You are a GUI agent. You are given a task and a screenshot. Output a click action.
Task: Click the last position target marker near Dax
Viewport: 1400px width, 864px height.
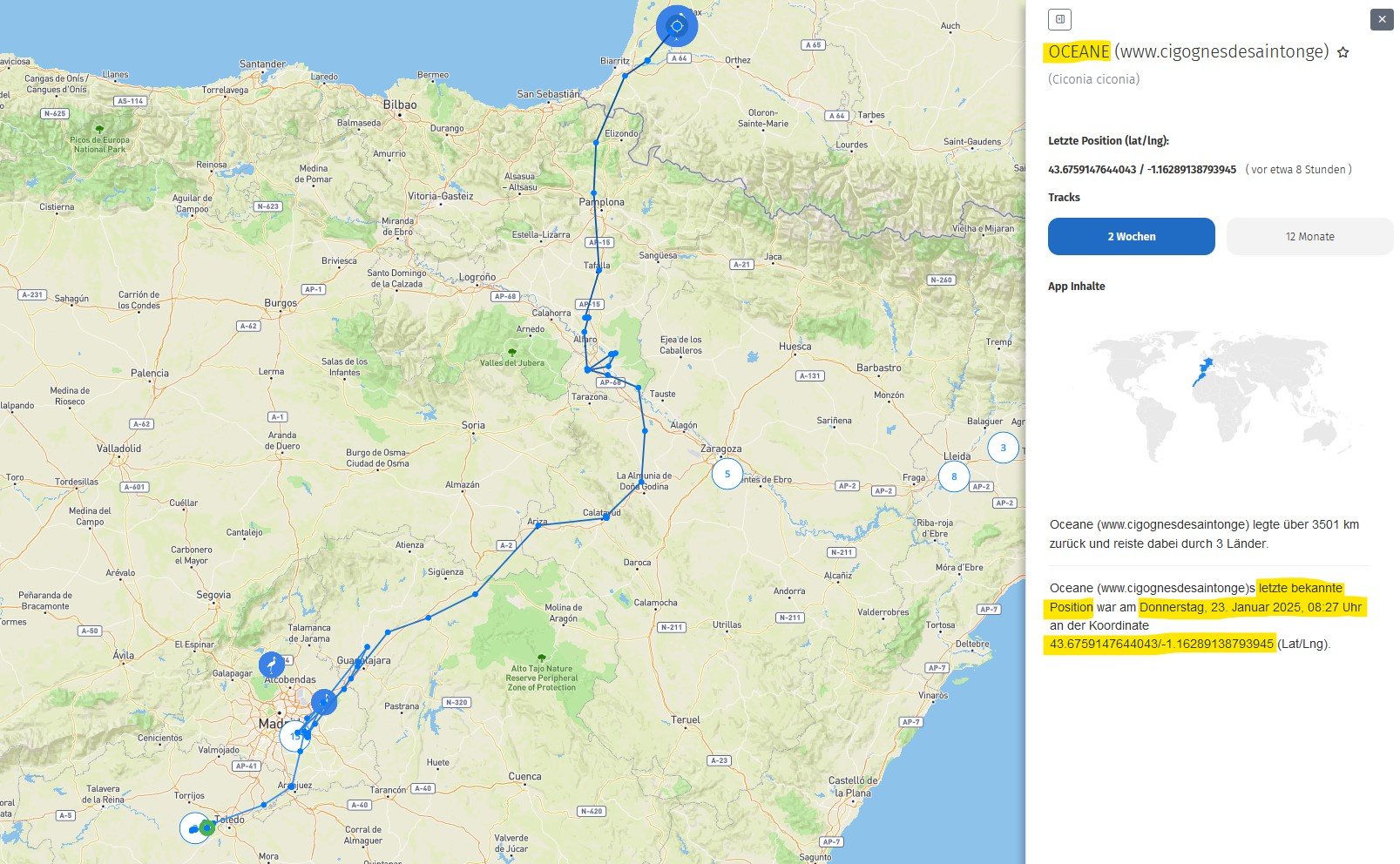click(677, 26)
